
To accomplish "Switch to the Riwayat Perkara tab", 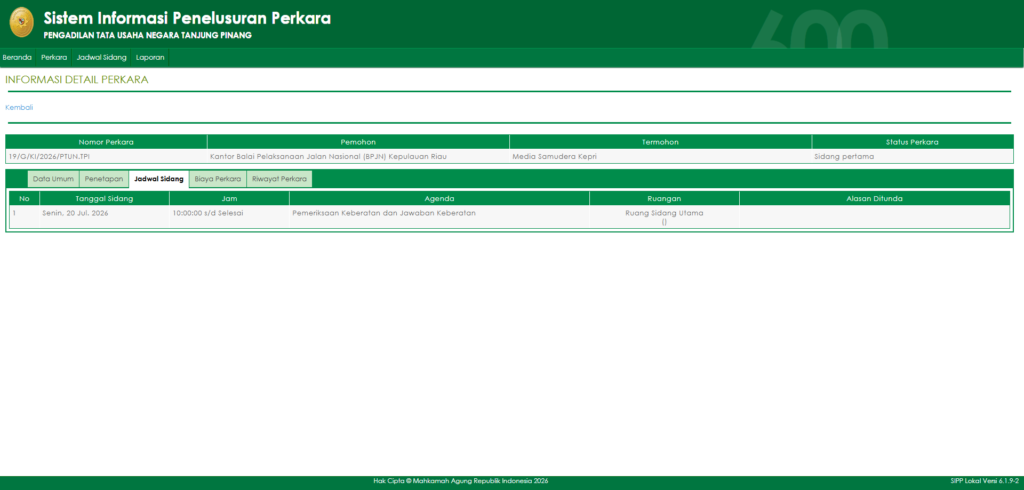I will 280,179.
